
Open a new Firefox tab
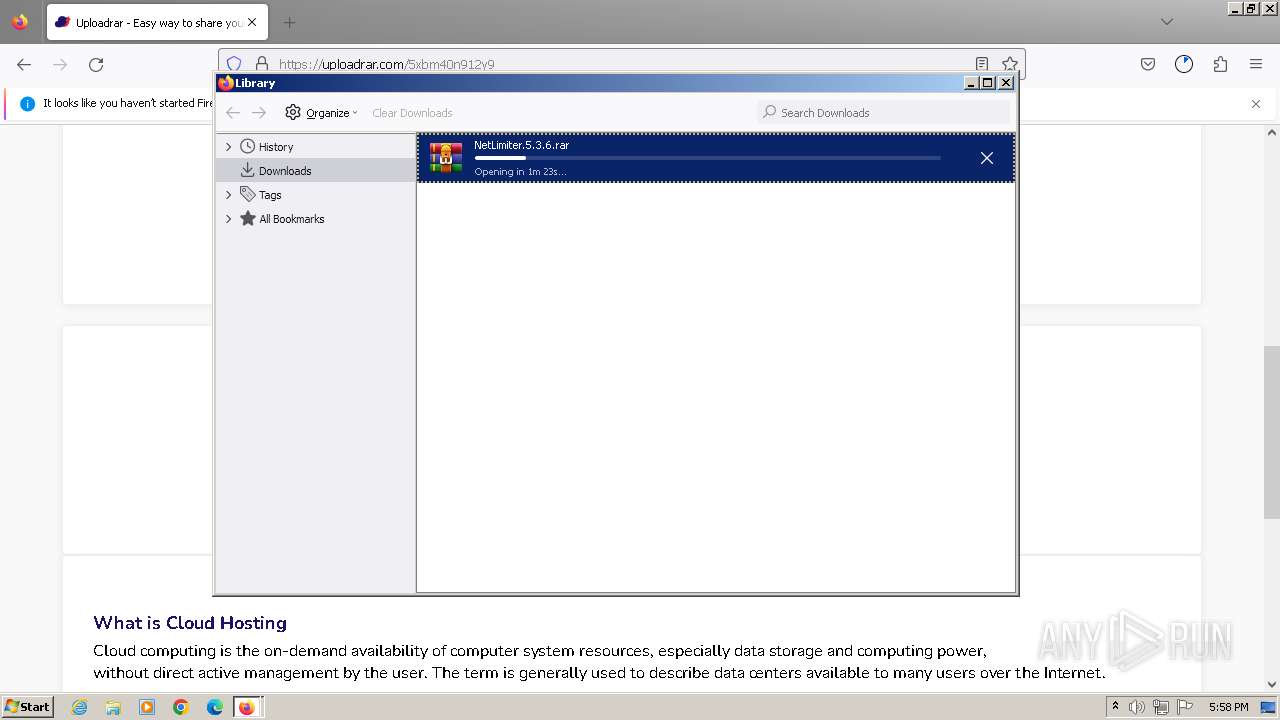(289, 22)
